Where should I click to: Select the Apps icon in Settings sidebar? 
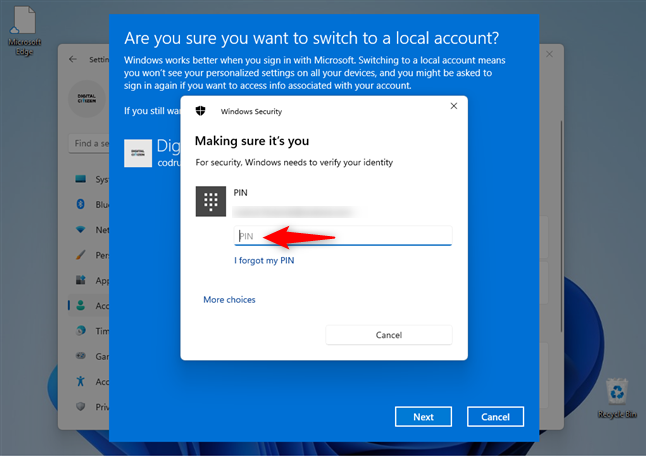(x=81, y=280)
